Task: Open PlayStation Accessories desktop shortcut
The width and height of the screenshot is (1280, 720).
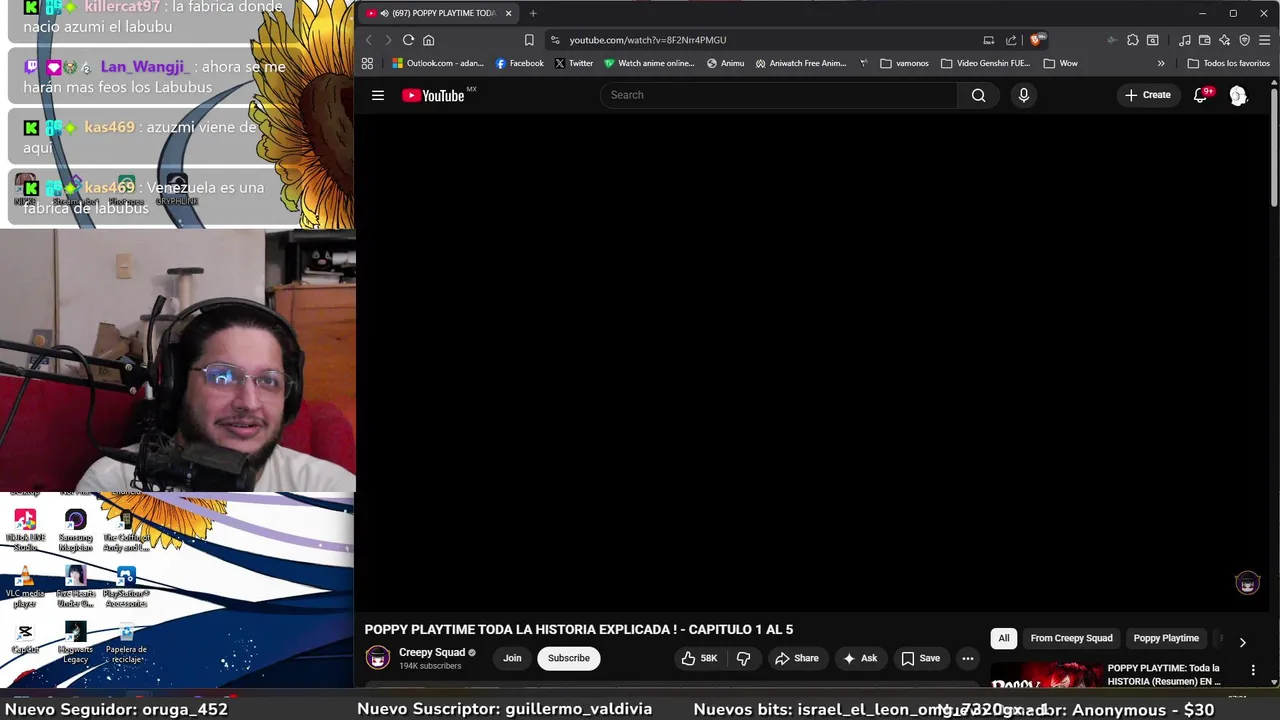Action: point(126,587)
